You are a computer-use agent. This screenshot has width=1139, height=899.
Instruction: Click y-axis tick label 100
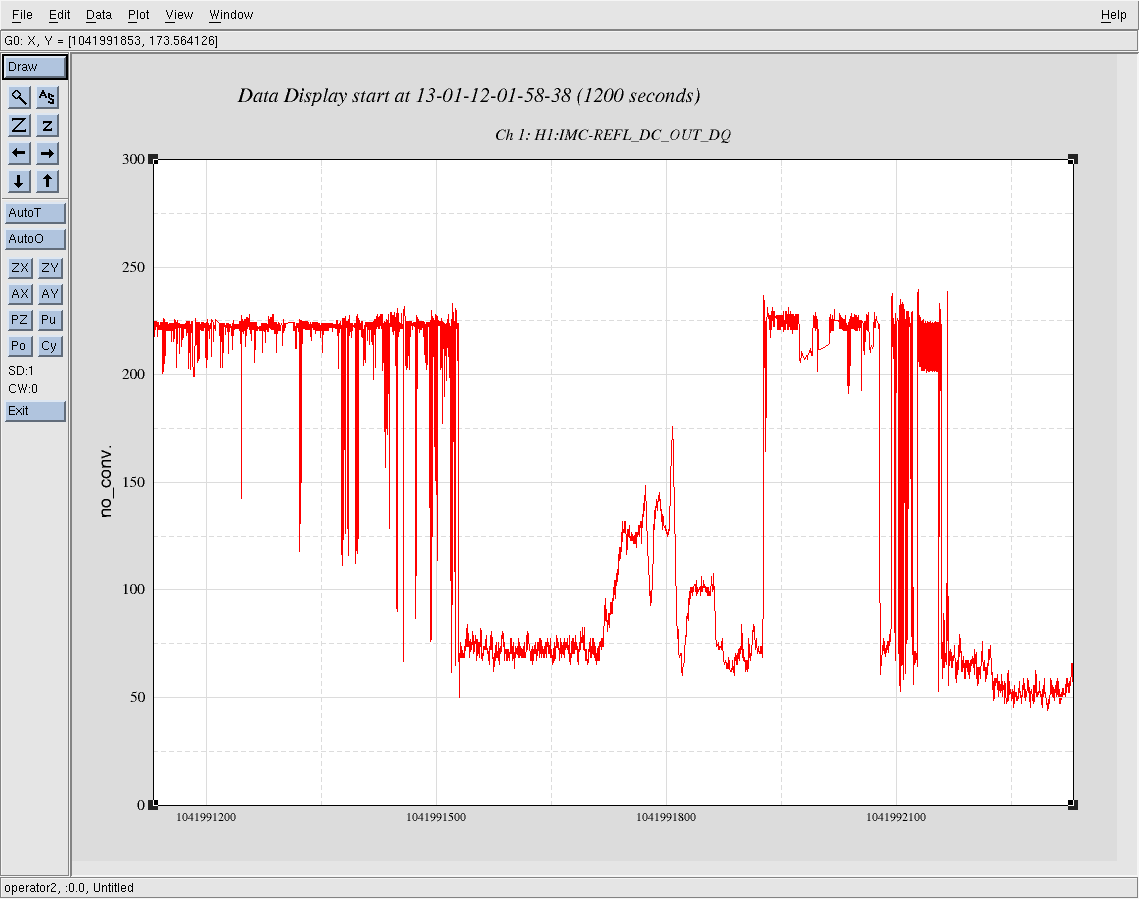(134, 589)
